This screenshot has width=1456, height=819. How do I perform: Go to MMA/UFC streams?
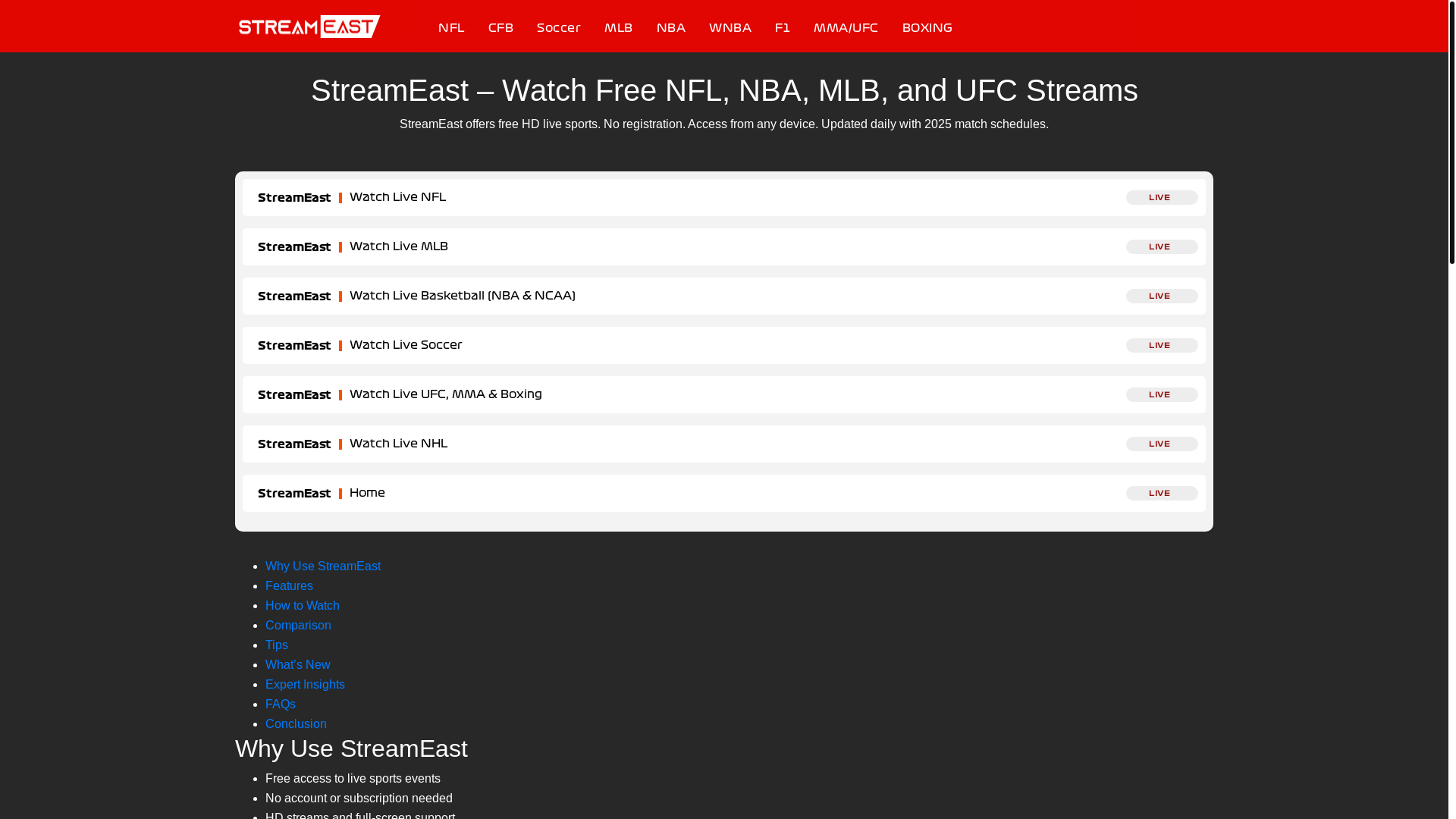pos(846,28)
